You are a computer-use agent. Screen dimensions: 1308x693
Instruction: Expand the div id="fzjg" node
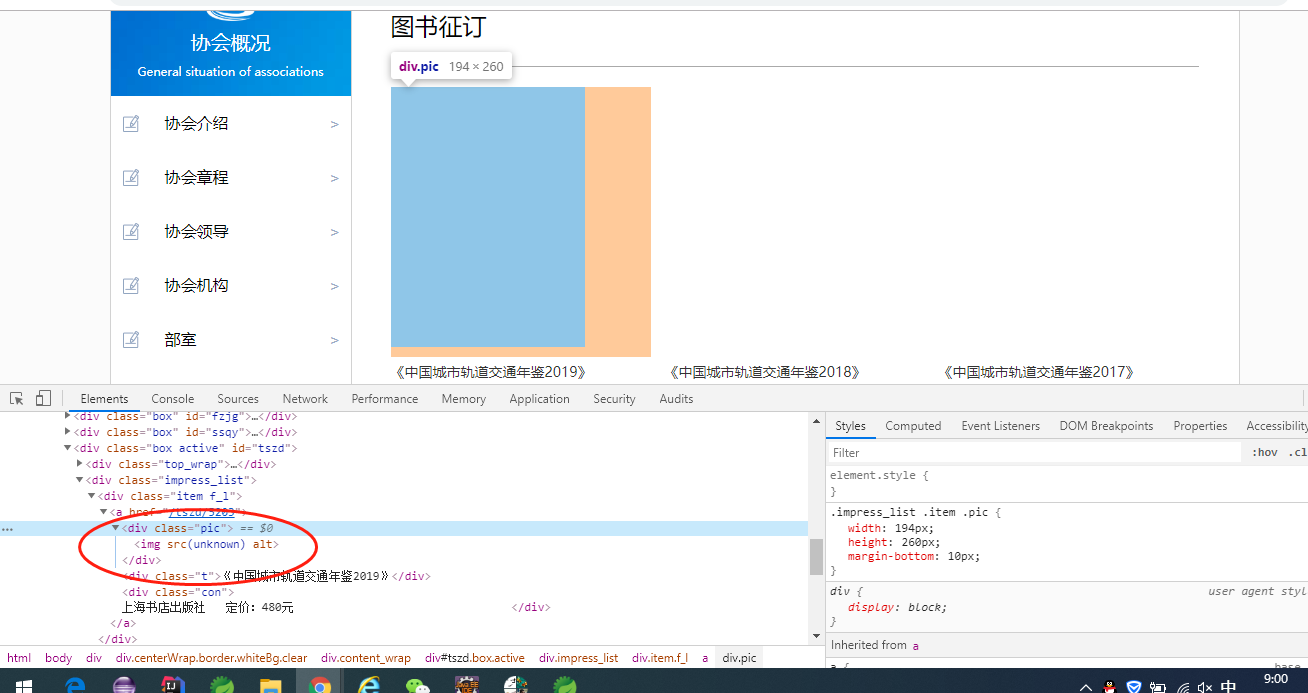coord(68,416)
